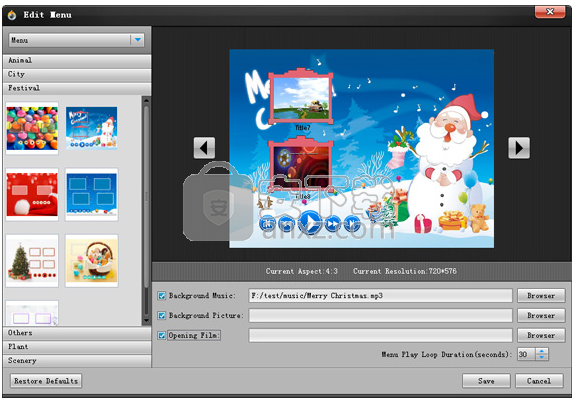
Task: Click the Title7 video frame in preview
Action: [301, 97]
